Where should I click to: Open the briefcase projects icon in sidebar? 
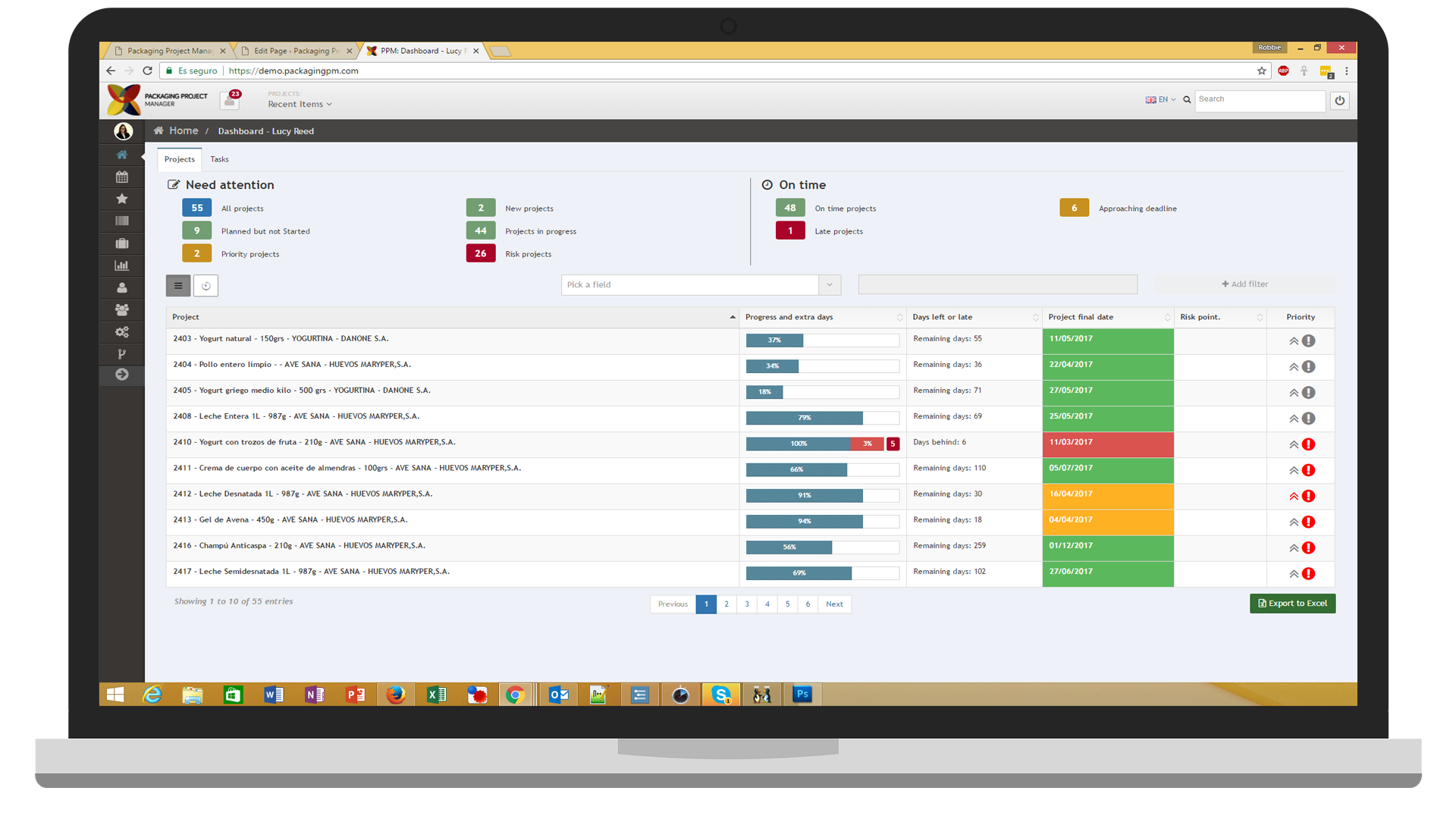(x=121, y=243)
